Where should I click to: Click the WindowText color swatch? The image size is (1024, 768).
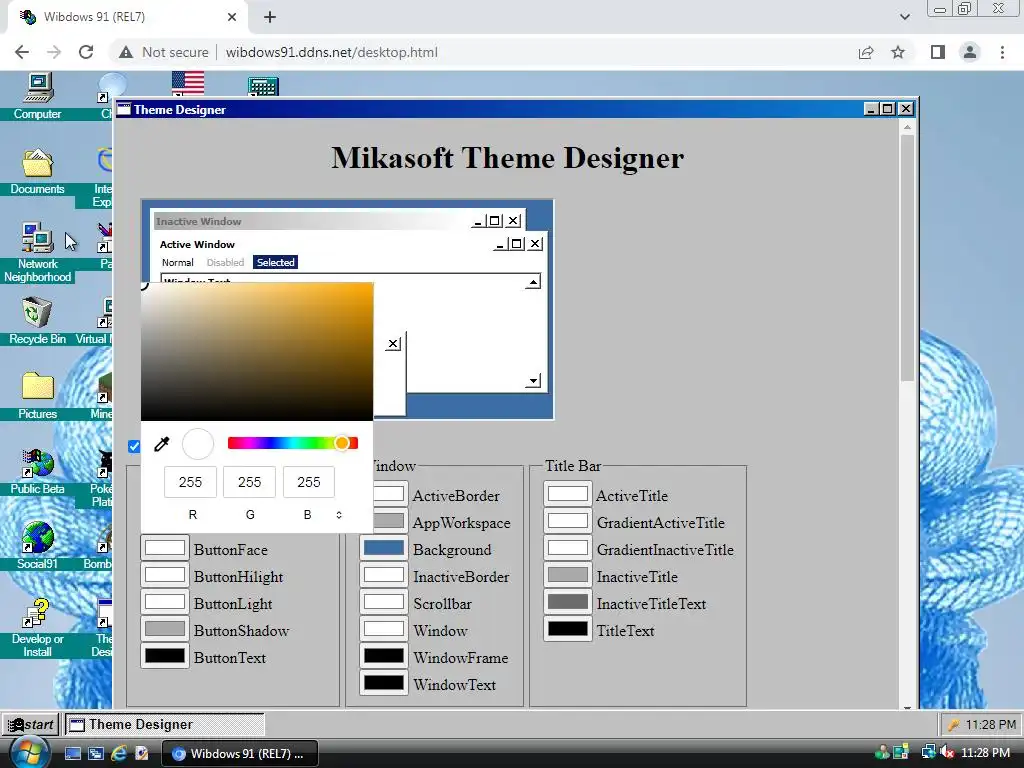click(x=383, y=682)
